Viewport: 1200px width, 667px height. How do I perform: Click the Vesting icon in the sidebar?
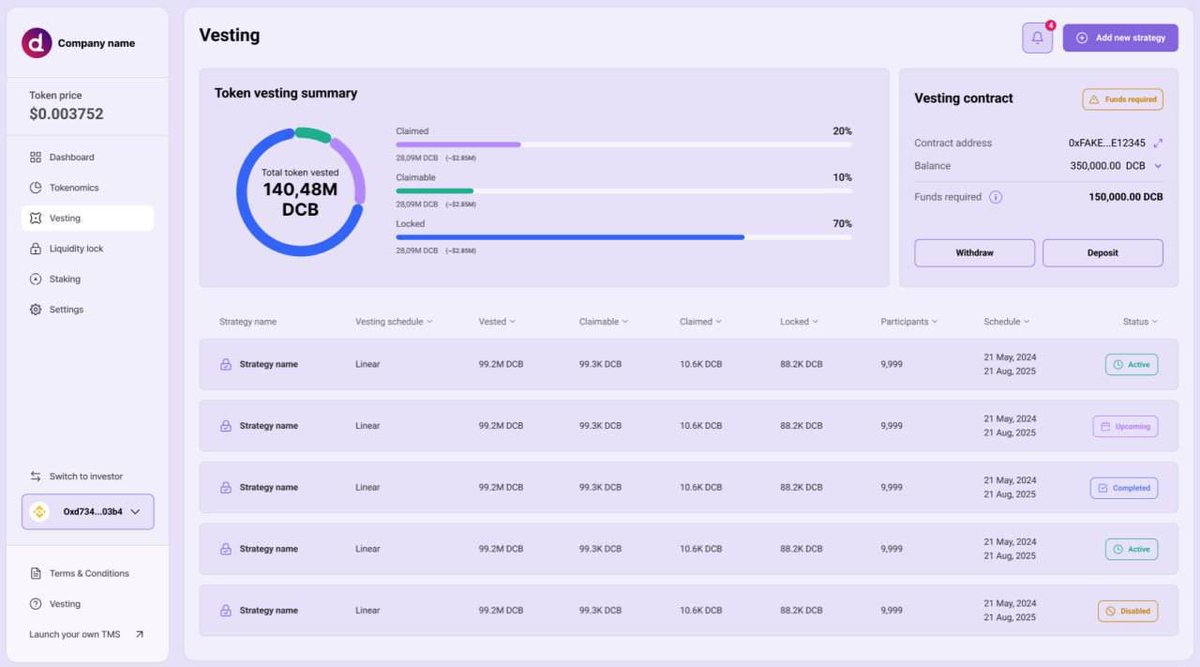[35, 217]
